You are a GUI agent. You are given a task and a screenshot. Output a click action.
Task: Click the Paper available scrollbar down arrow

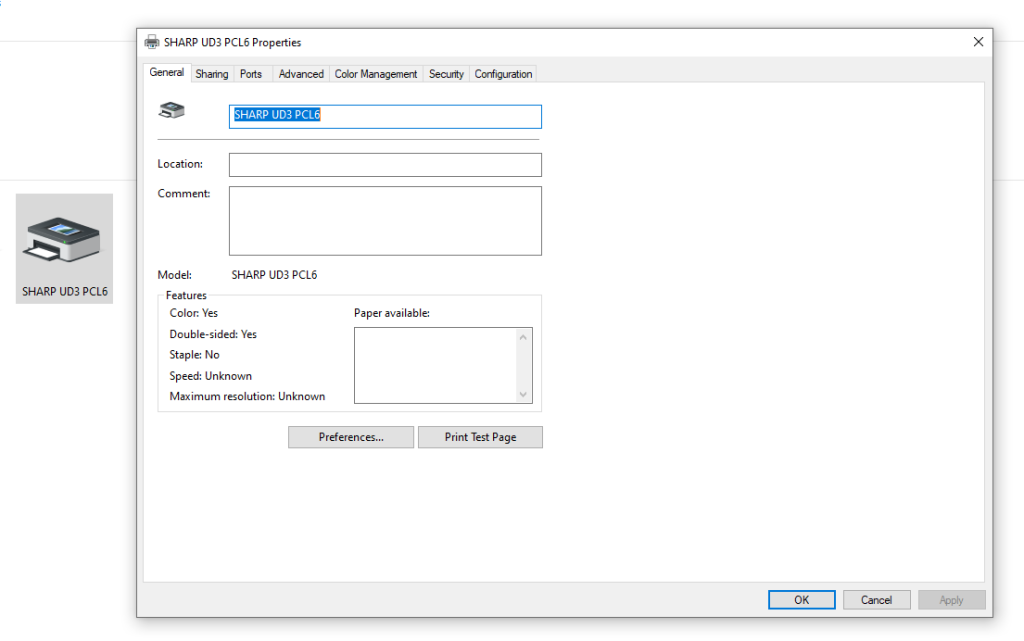pyautogui.click(x=524, y=396)
